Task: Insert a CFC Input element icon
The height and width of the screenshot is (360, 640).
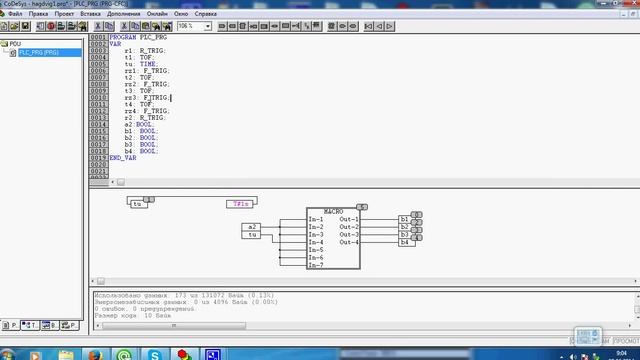Action: click(222, 26)
